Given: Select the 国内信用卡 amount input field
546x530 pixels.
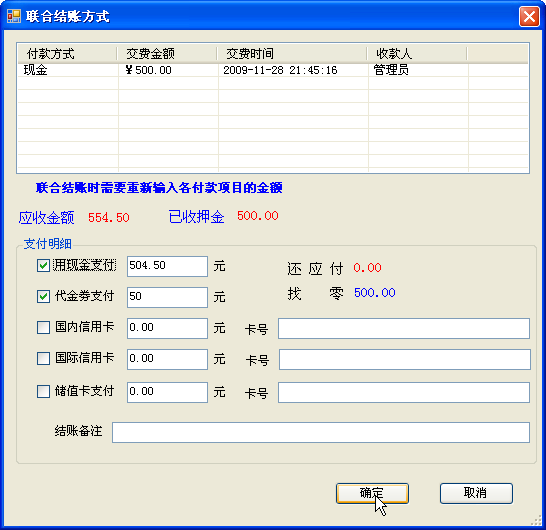Looking at the screenshot, I should [x=167, y=328].
